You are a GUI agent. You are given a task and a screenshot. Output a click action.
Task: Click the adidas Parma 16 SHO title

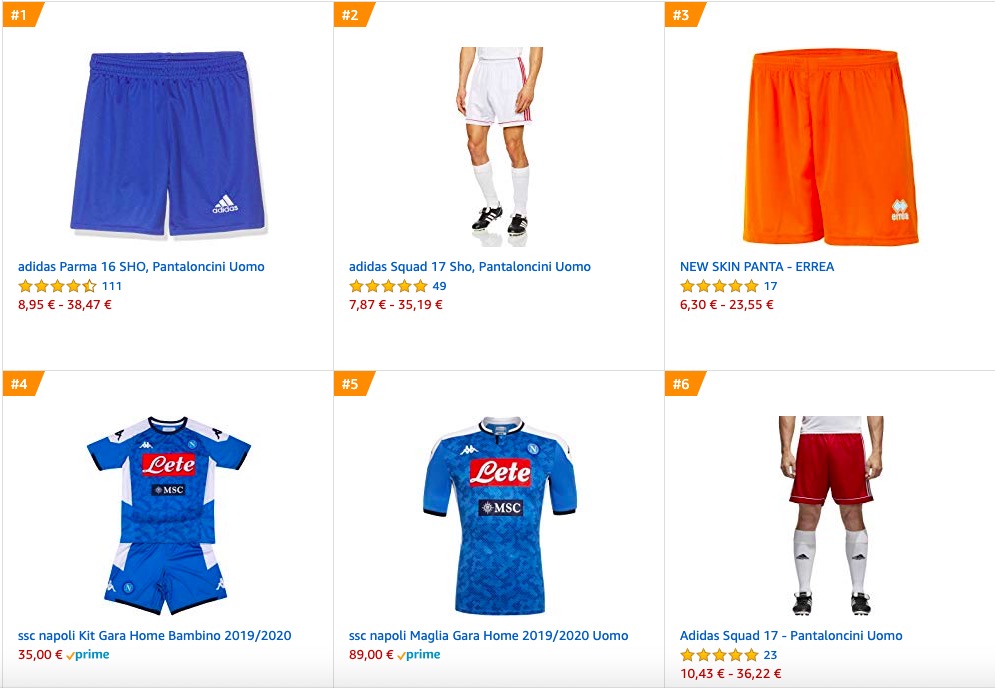141,267
